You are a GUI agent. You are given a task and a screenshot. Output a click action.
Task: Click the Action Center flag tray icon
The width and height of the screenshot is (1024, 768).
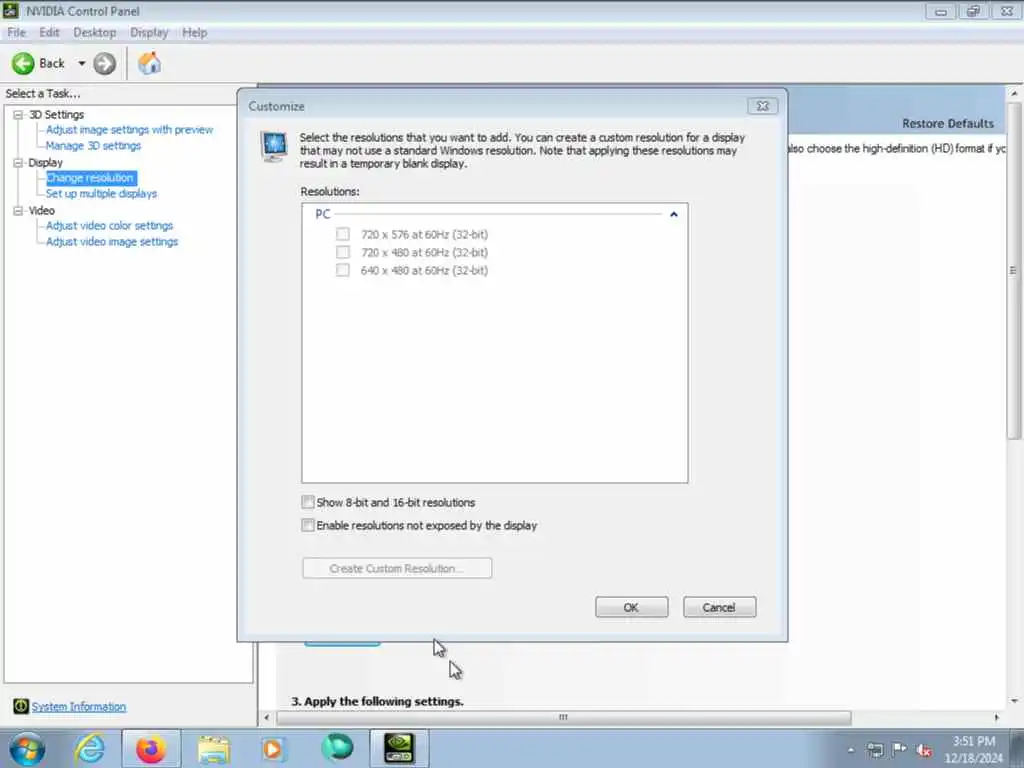click(x=899, y=749)
